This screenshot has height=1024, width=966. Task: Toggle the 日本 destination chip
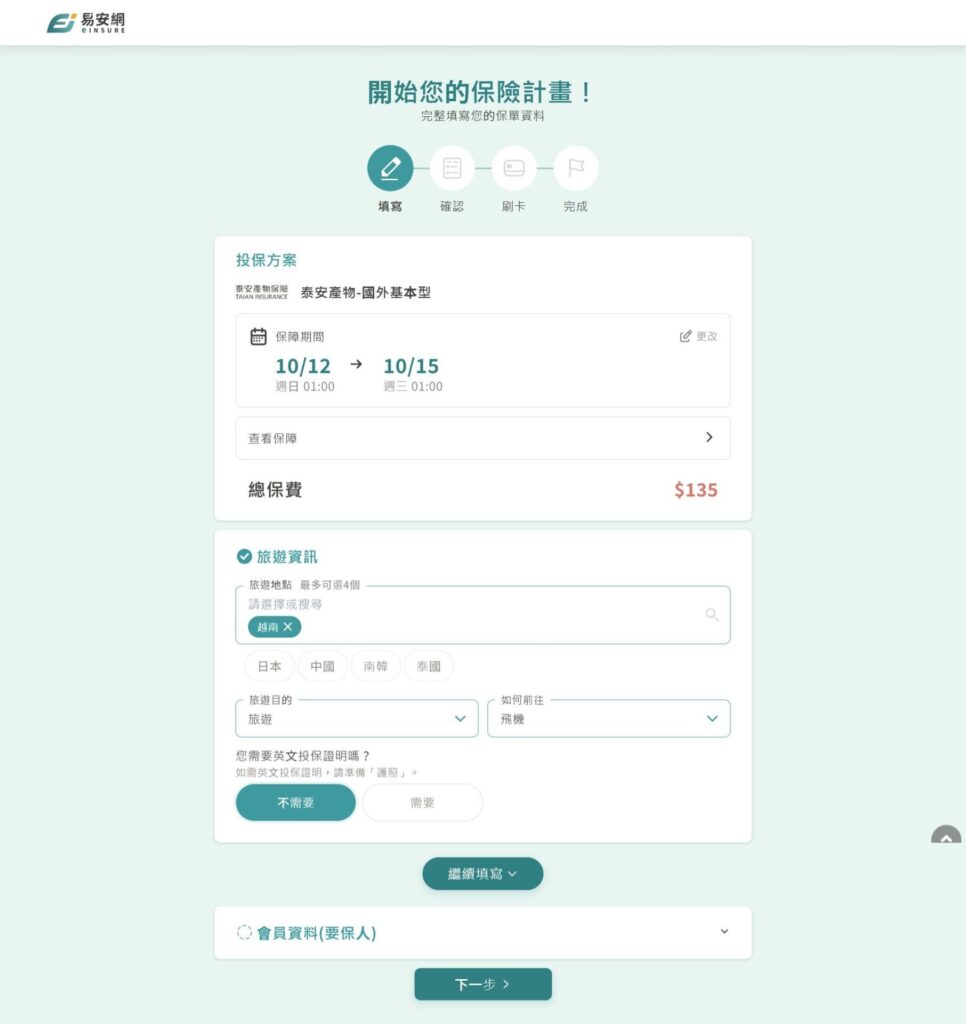(x=269, y=666)
